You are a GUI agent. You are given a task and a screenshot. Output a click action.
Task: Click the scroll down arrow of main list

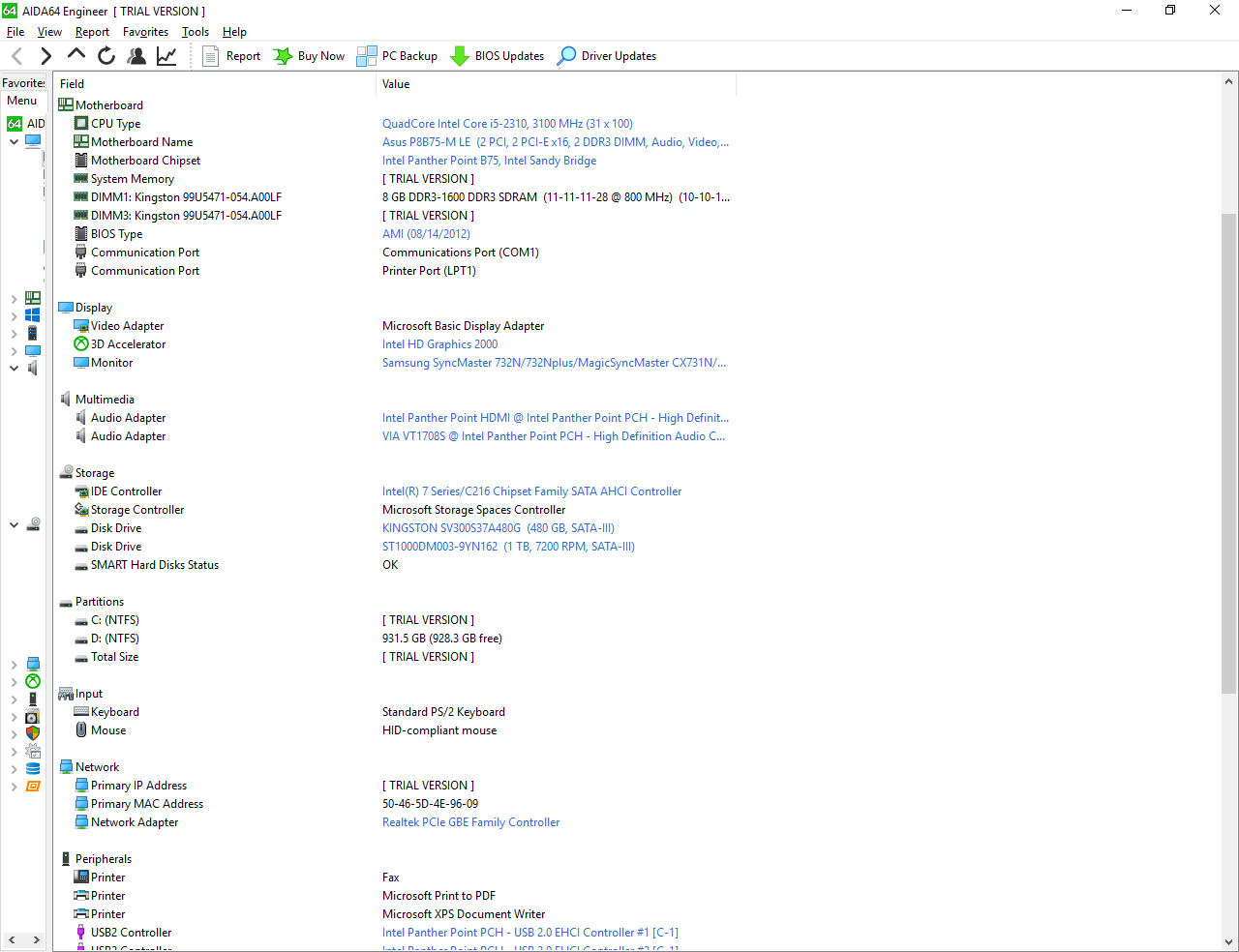(x=1229, y=942)
